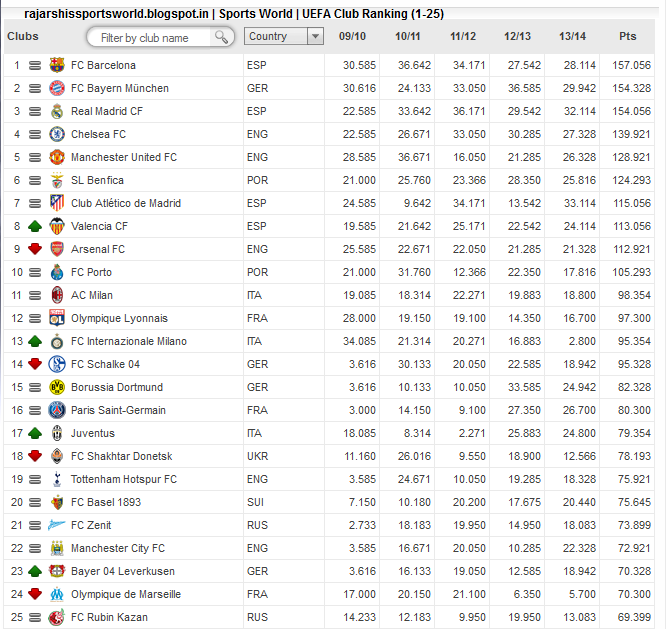The width and height of the screenshot is (668, 629).
Task: Click green up arrow beside Valencia CF
Action: [35, 226]
